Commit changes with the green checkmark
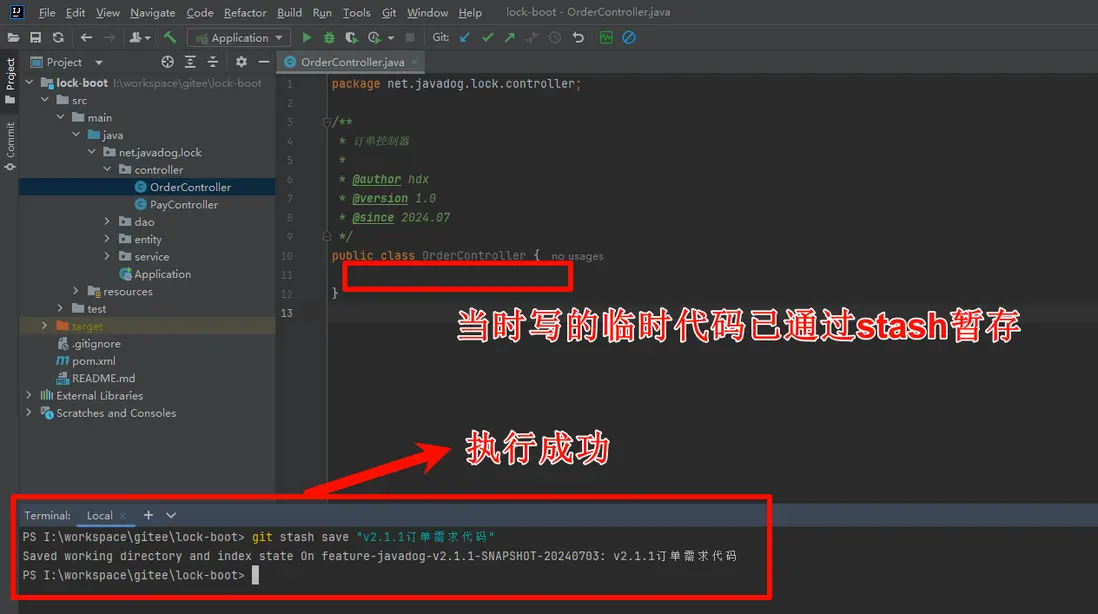Viewport: 1098px width, 614px height. (487, 38)
